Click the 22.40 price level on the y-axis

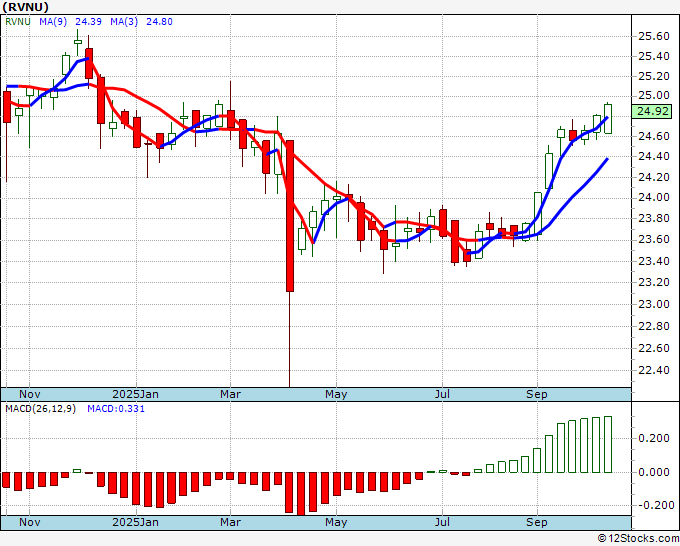click(654, 370)
